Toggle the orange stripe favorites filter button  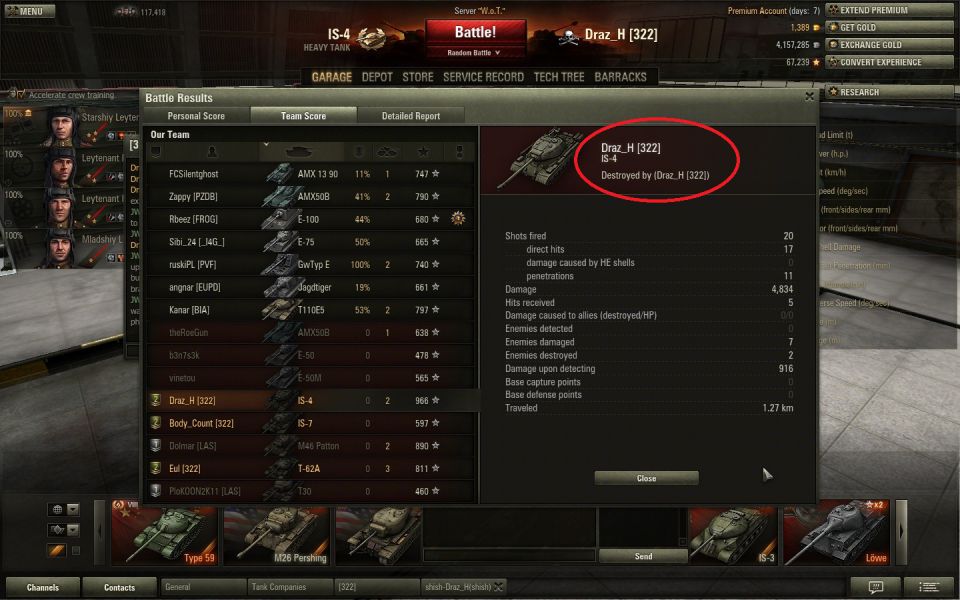coord(57,550)
